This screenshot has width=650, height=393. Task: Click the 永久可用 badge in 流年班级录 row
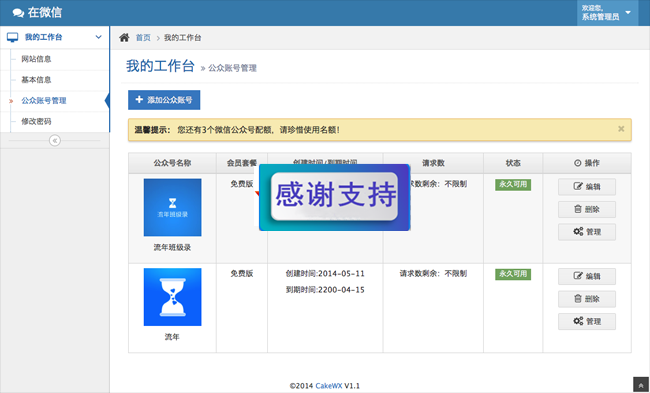pos(513,184)
